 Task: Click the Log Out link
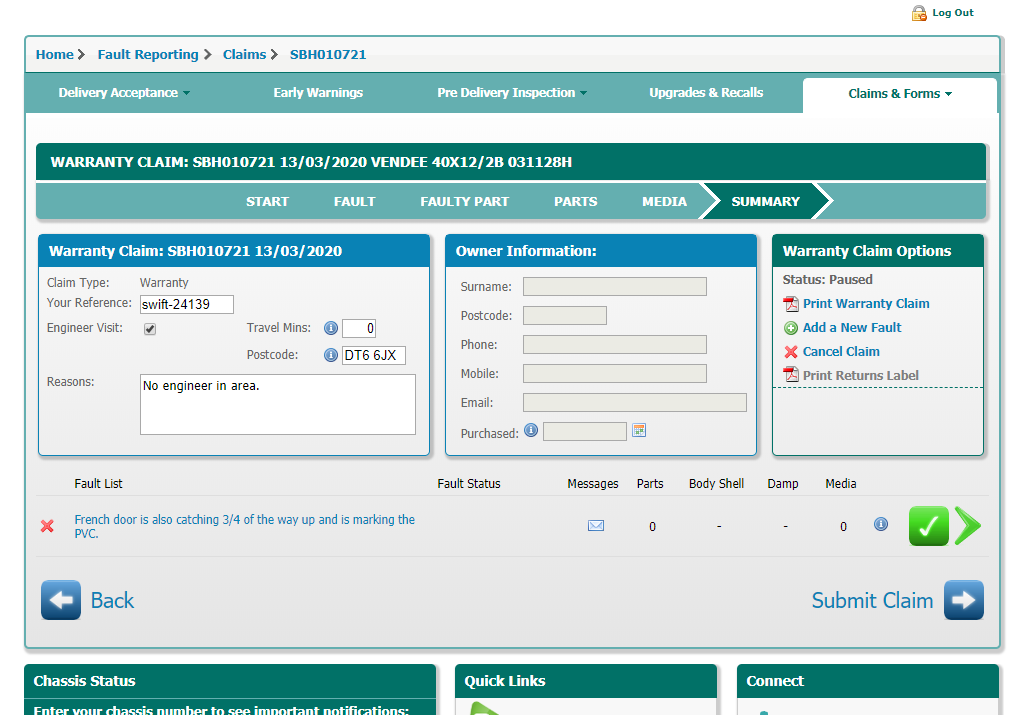[953, 12]
